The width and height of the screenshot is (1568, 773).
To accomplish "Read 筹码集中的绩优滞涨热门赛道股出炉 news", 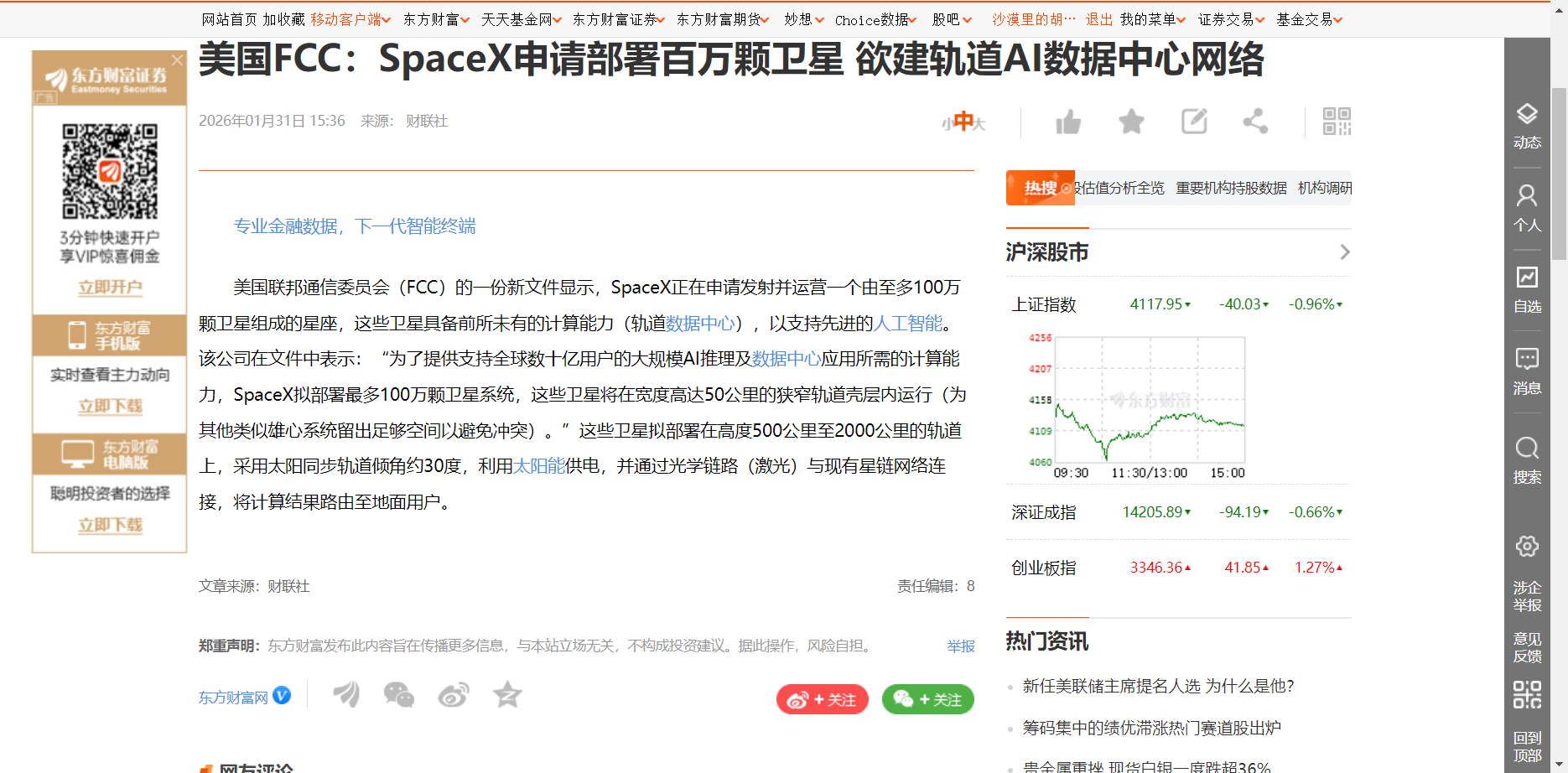I will (x=1152, y=728).
